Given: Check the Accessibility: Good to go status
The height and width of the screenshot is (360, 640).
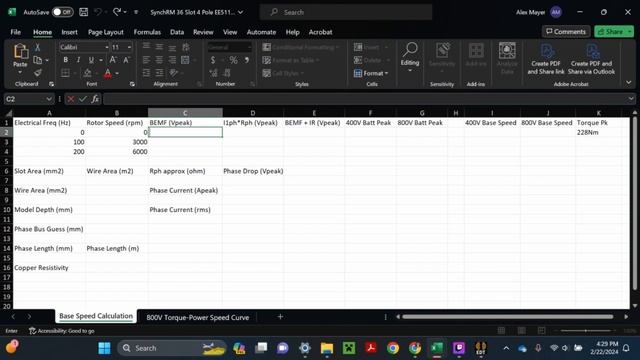Looking at the screenshot, I should [x=62, y=331].
